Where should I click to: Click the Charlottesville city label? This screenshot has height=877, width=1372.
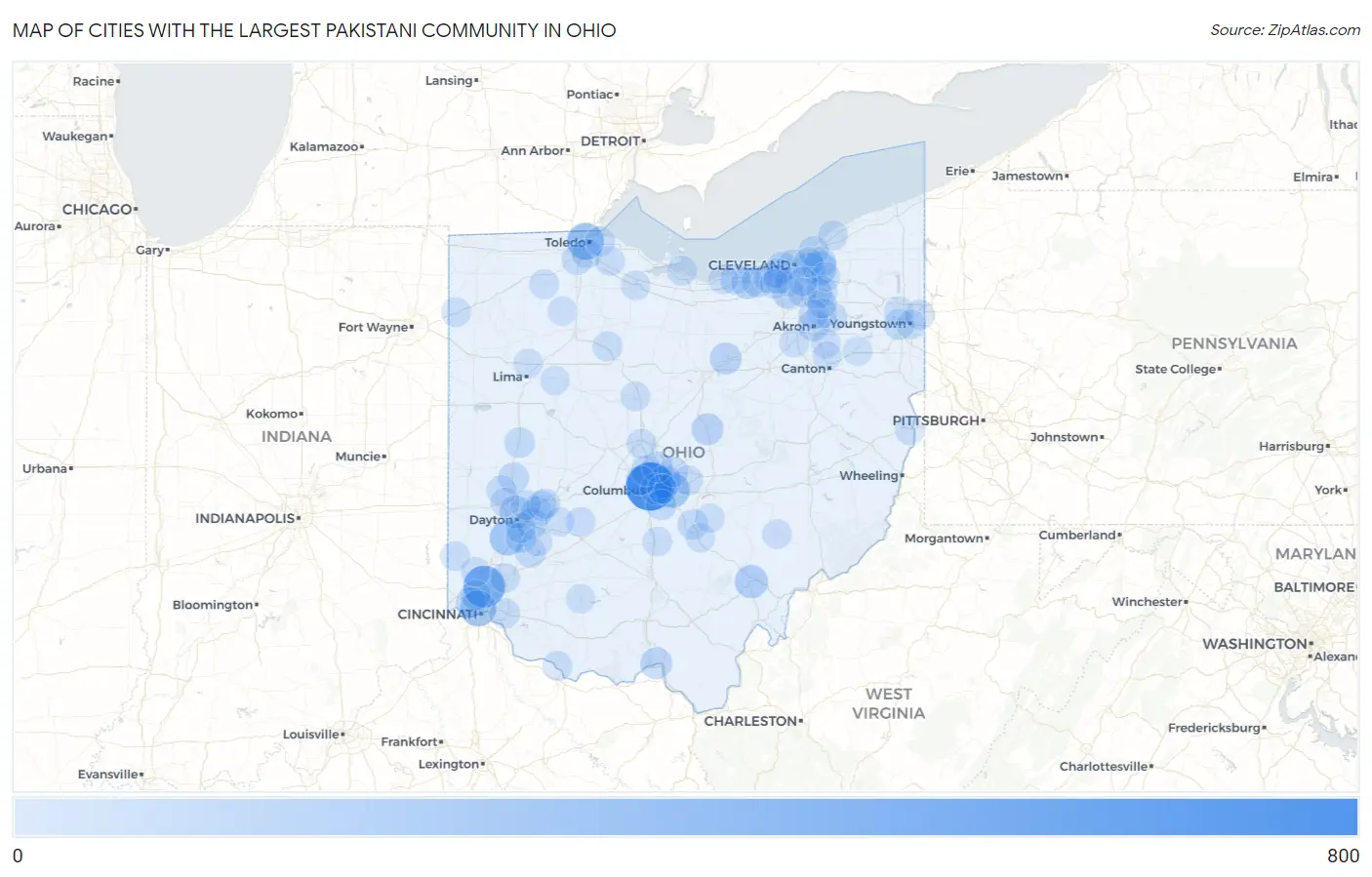click(1104, 766)
